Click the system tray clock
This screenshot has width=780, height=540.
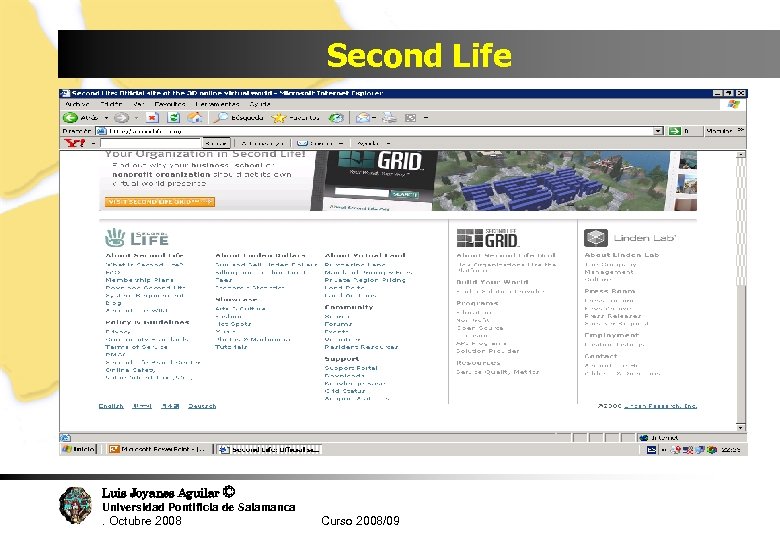731,450
